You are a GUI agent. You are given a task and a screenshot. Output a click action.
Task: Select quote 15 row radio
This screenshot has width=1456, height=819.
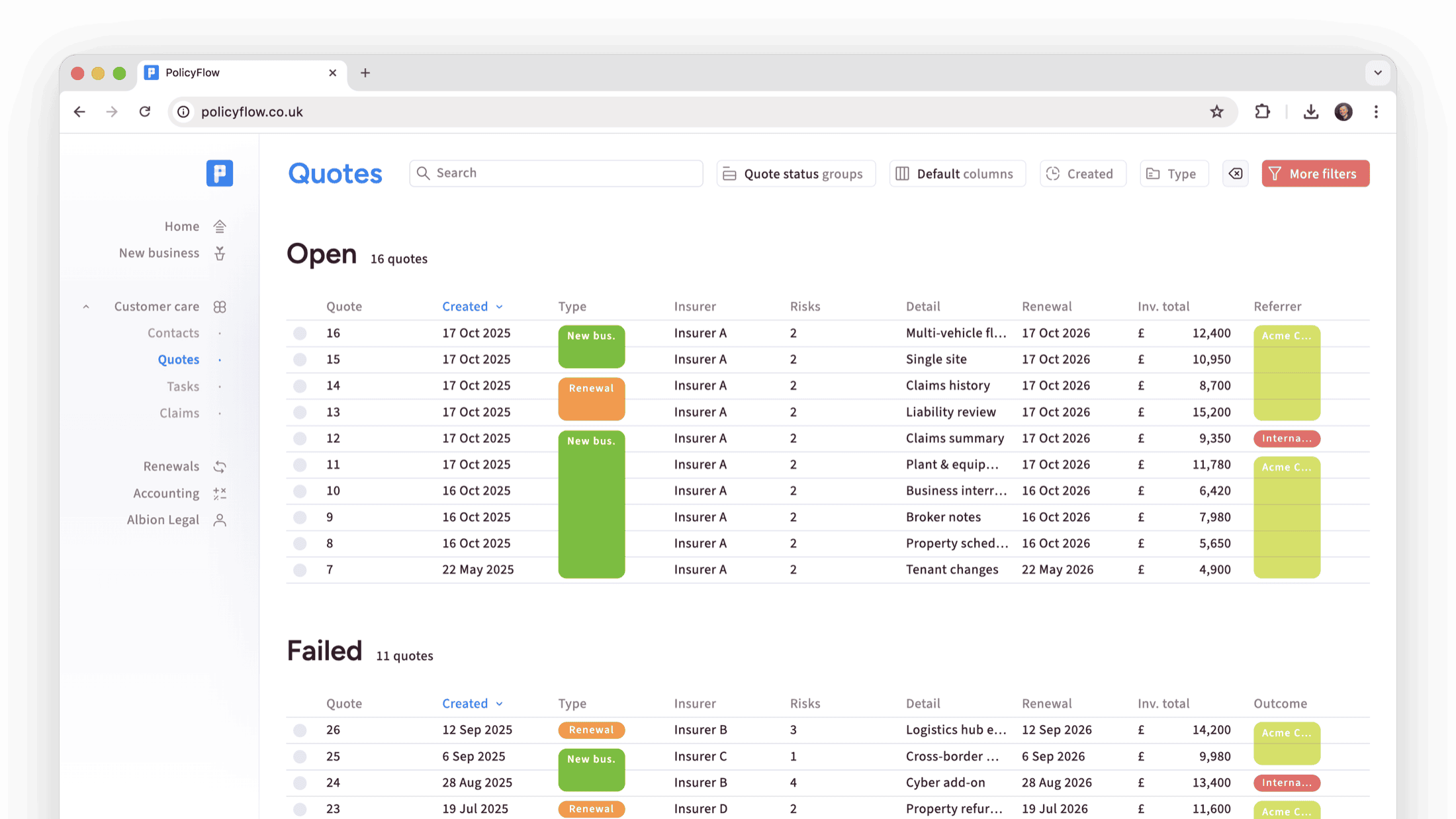(x=300, y=360)
